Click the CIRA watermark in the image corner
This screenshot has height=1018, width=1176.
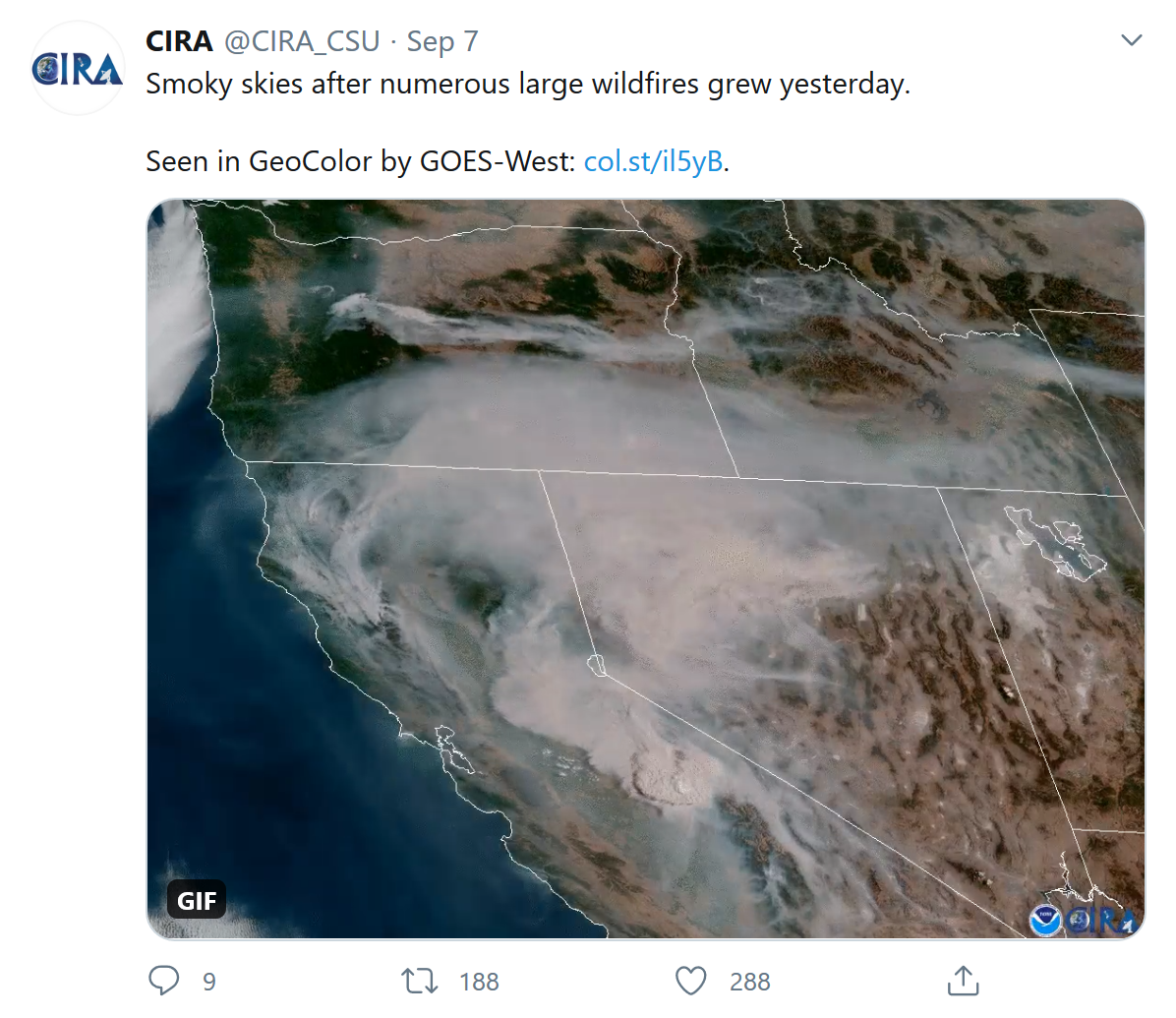pyautogui.click(x=1100, y=920)
